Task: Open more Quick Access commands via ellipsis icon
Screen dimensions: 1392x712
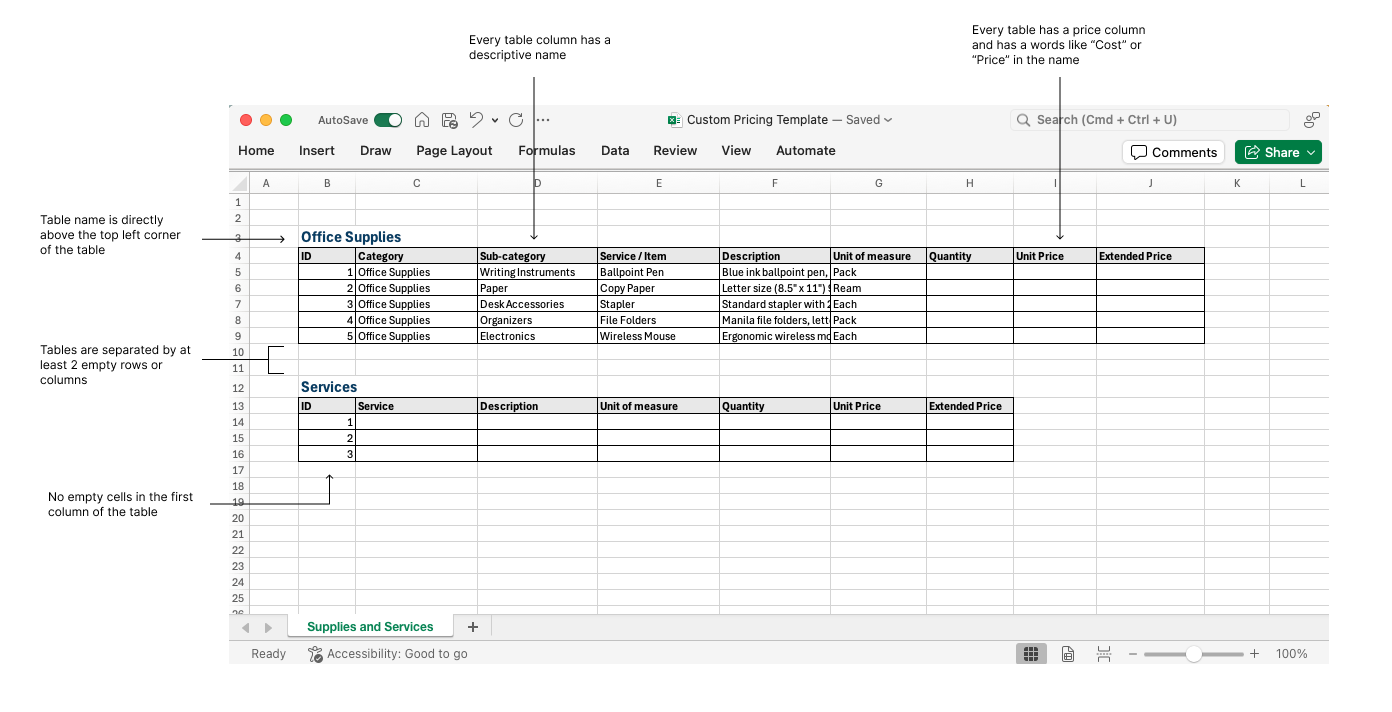Action: [x=543, y=120]
